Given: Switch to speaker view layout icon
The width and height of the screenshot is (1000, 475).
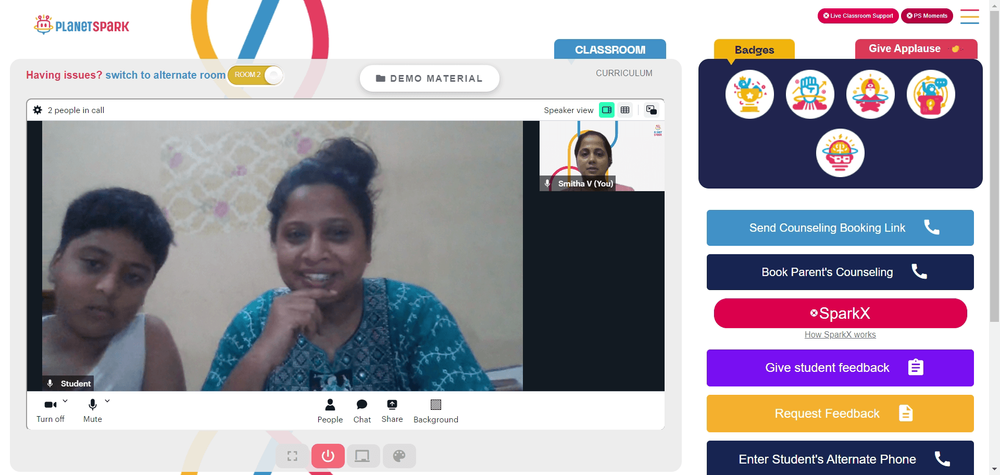Looking at the screenshot, I should click(607, 110).
